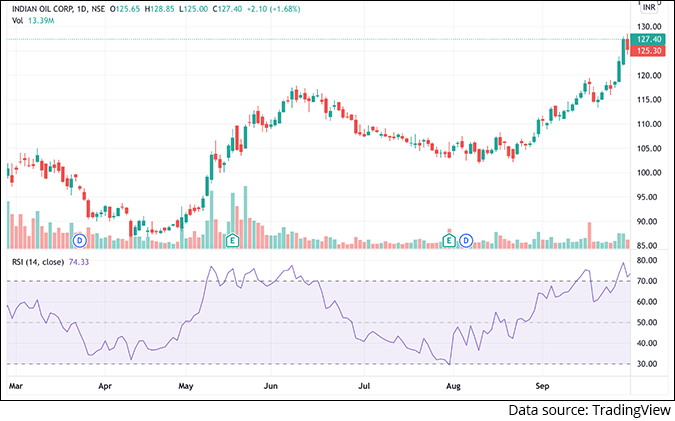This screenshot has width=675, height=421.
Task: Click the 105.00 price axis label
Action: pos(649,149)
